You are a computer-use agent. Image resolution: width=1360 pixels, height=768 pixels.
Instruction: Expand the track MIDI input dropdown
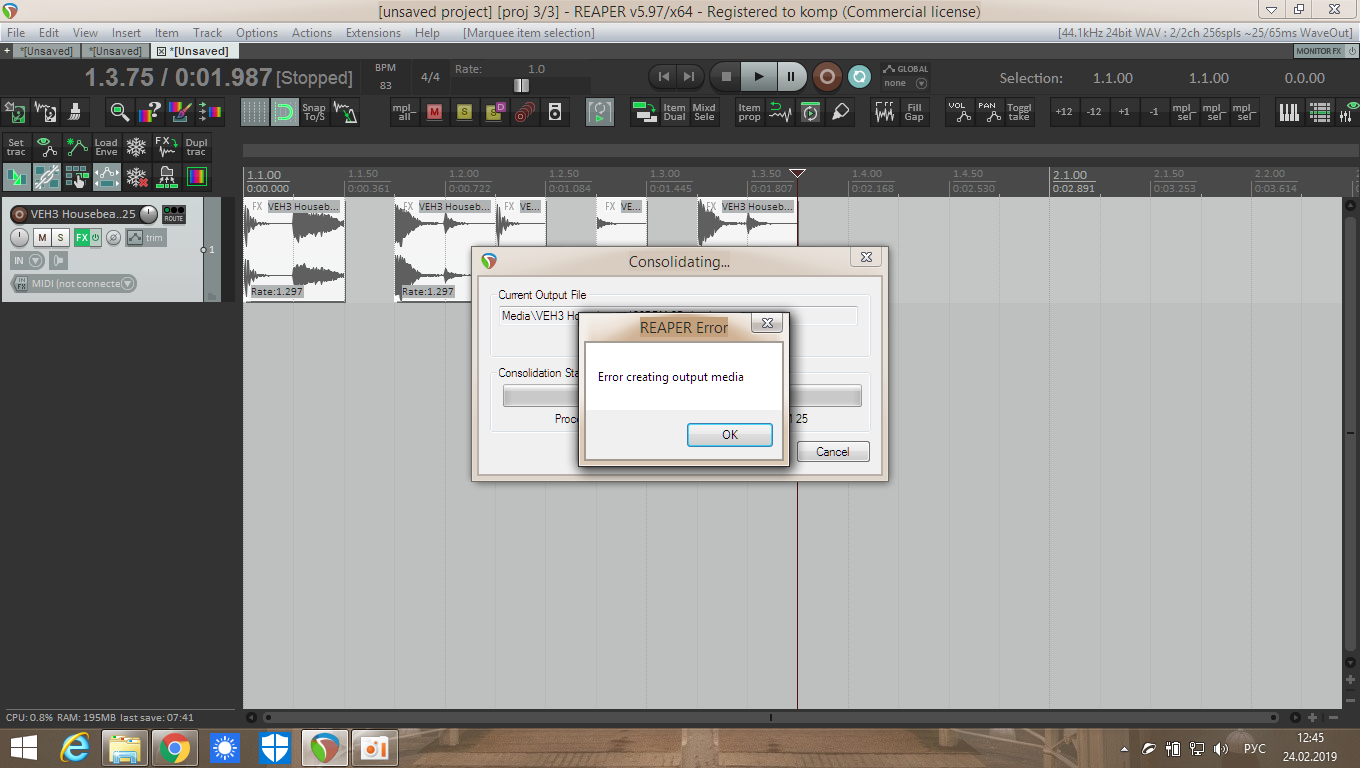click(127, 284)
